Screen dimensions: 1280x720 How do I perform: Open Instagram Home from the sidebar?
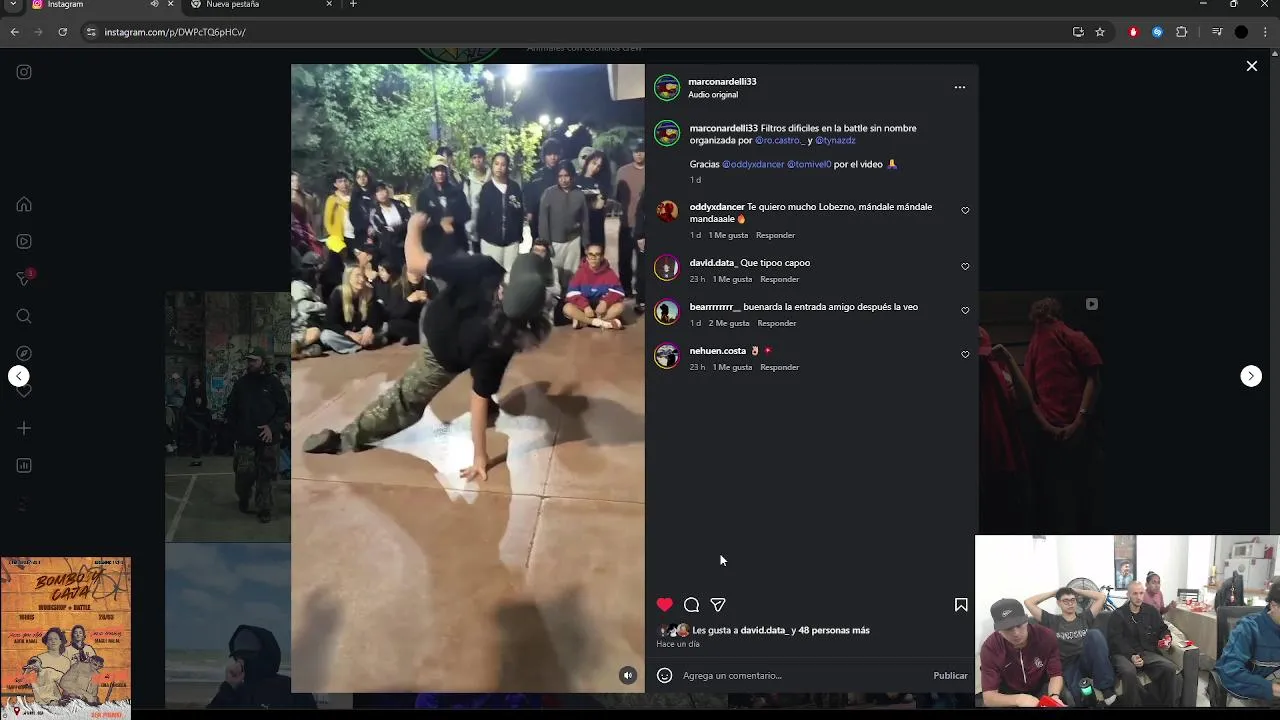(24, 204)
